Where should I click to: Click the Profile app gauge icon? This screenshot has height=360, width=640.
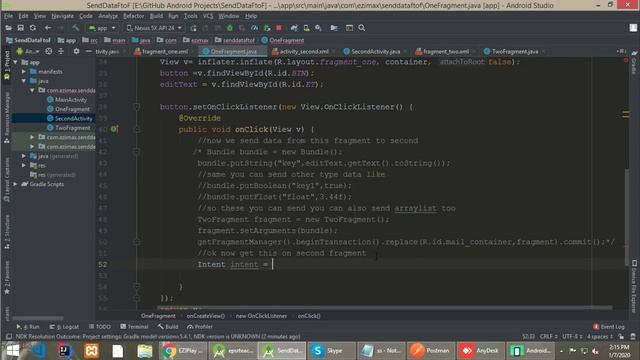[x=254, y=28]
